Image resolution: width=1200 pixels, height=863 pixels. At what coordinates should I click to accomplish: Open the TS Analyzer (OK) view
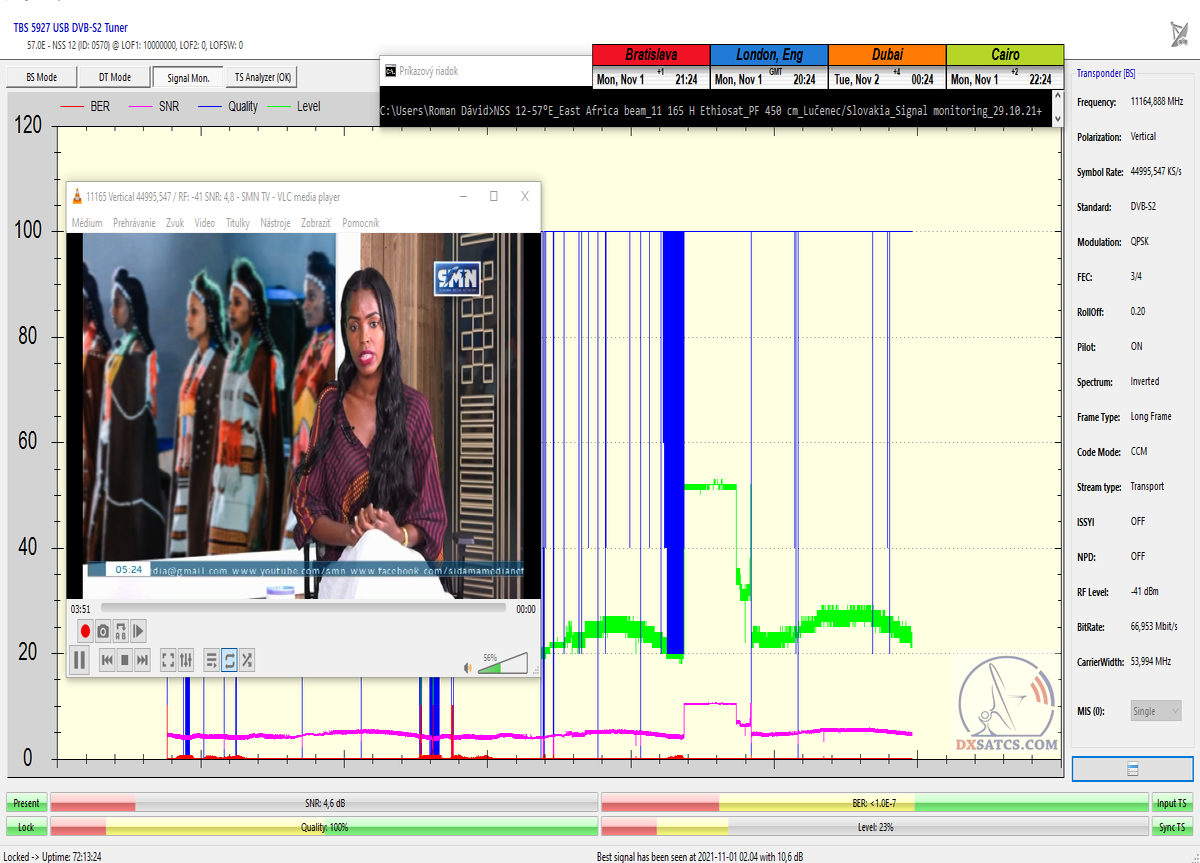click(263, 77)
